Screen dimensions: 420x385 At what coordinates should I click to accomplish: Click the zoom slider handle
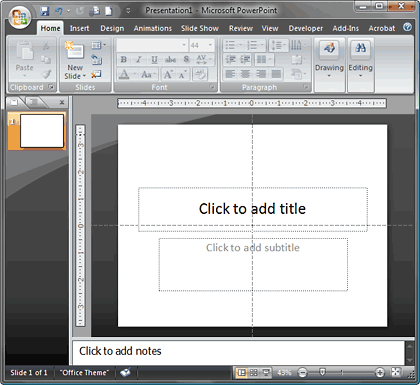[x=322, y=372]
